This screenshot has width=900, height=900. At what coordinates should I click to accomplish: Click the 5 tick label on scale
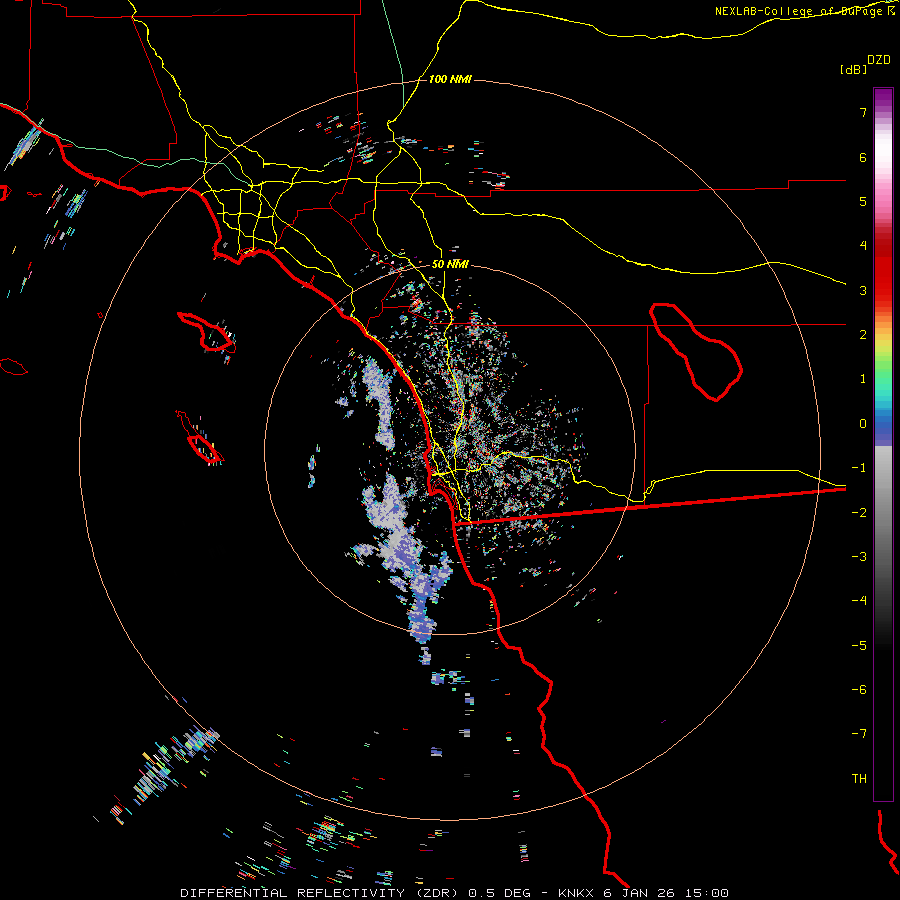point(863,201)
